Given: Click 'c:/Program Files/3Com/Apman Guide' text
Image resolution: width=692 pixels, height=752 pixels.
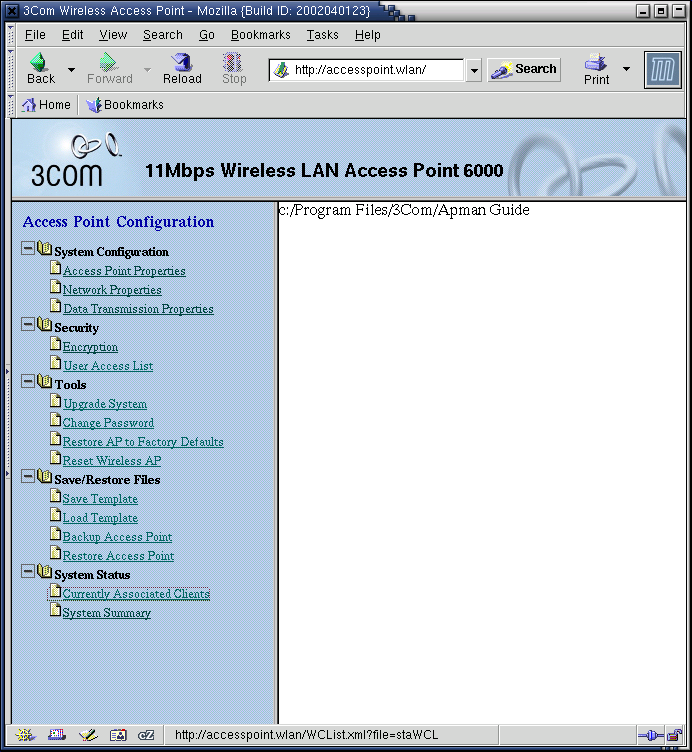Looking at the screenshot, I should tap(404, 210).
